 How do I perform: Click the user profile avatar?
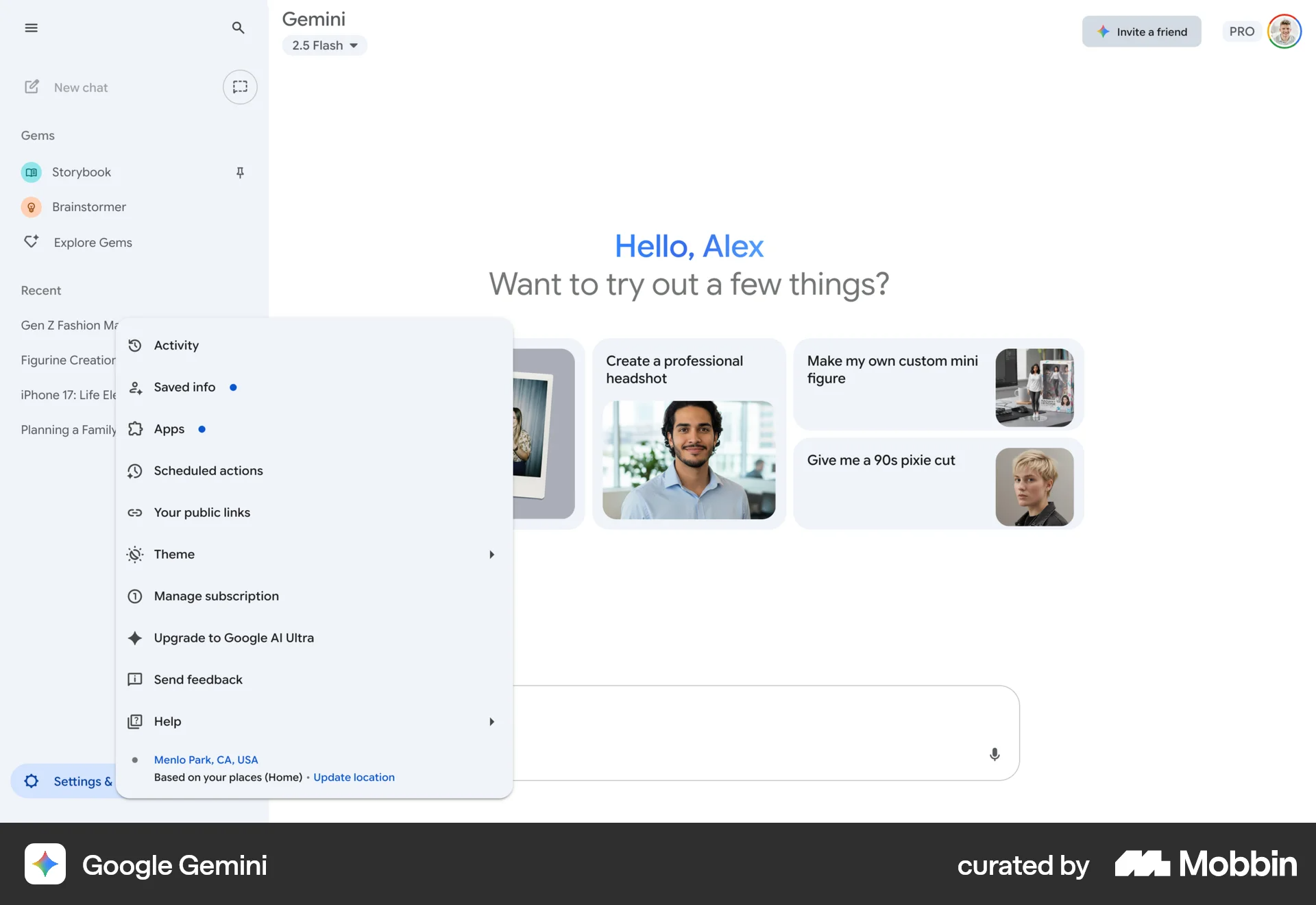1284,32
